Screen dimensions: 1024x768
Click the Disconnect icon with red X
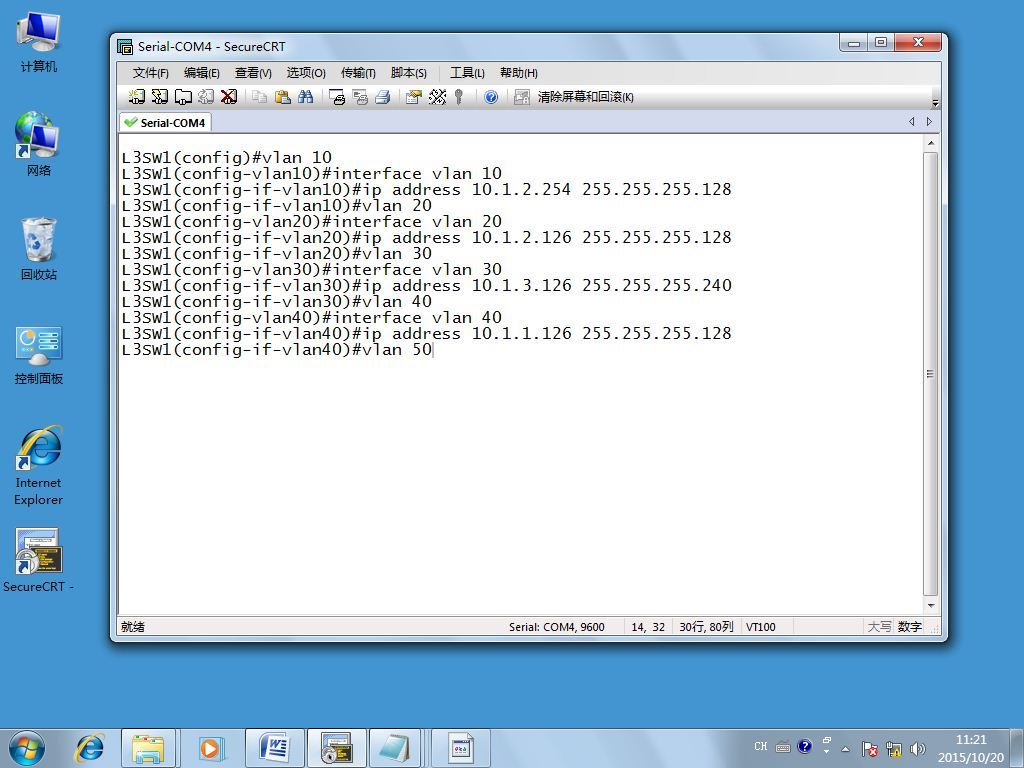pos(229,97)
